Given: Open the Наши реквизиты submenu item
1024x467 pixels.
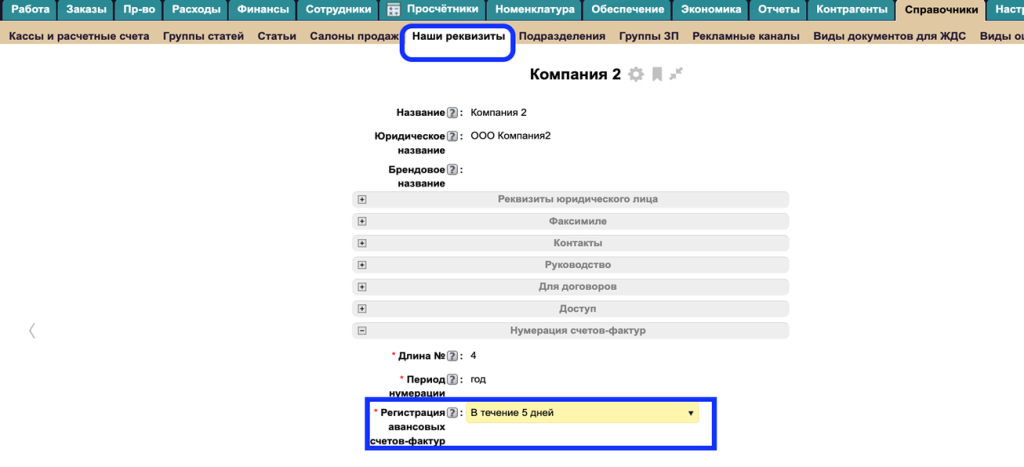Looking at the screenshot, I should pyautogui.click(x=458, y=36).
